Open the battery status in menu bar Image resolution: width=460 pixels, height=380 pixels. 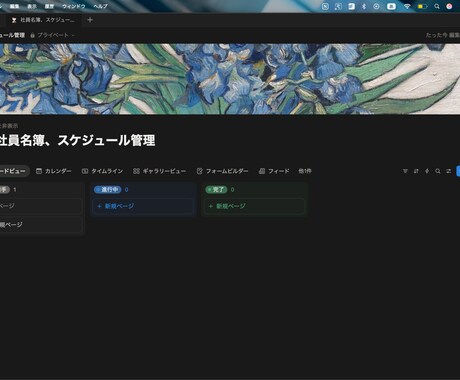422,6
